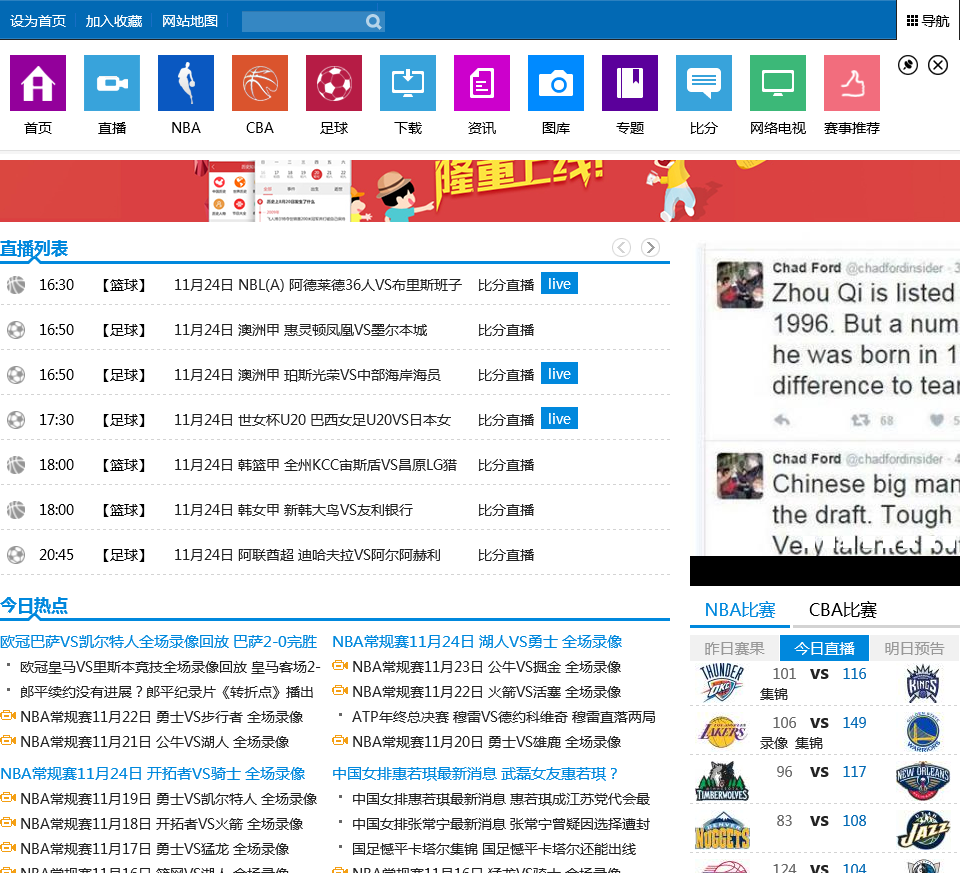
Task: Click the Timberwolves team logo
Action: click(x=722, y=782)
